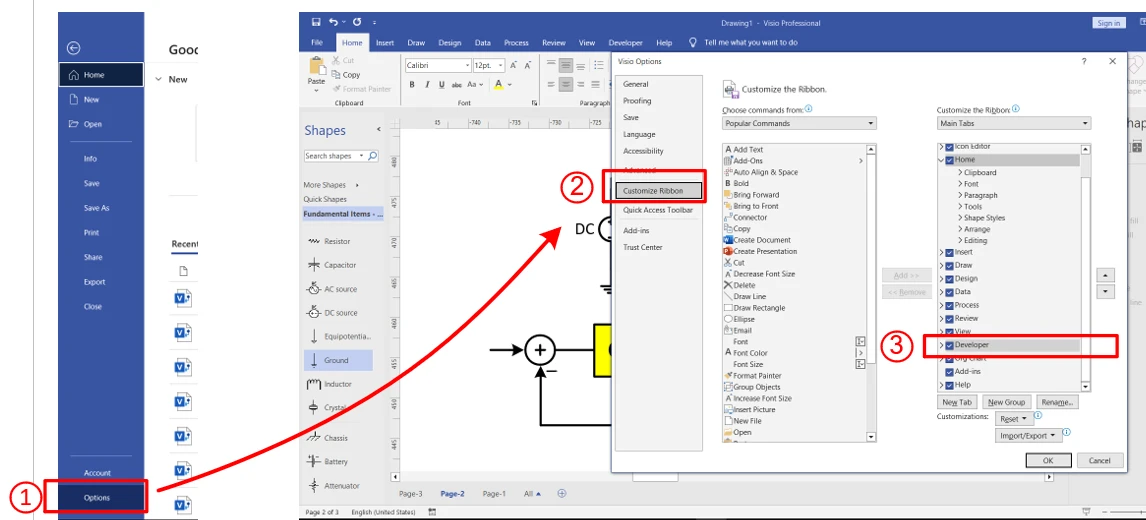Image resolution: width=1146 pixels, height=520 pixels.
Task: Uncheck the Design tab checkbox
Action: click(949, 279)
